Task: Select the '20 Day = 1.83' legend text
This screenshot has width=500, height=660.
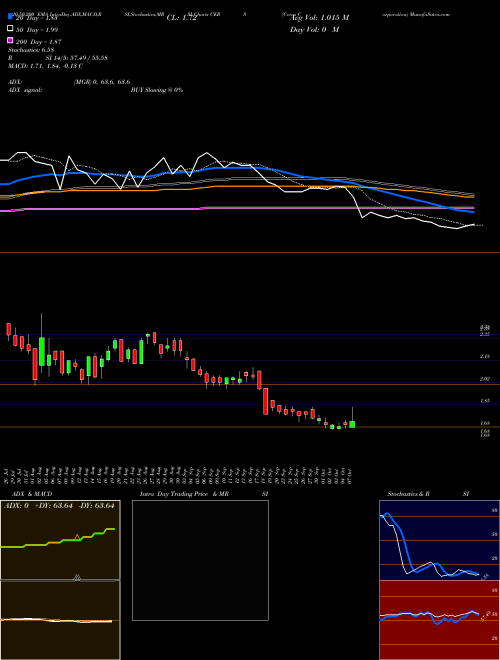Action: [36, 18]
